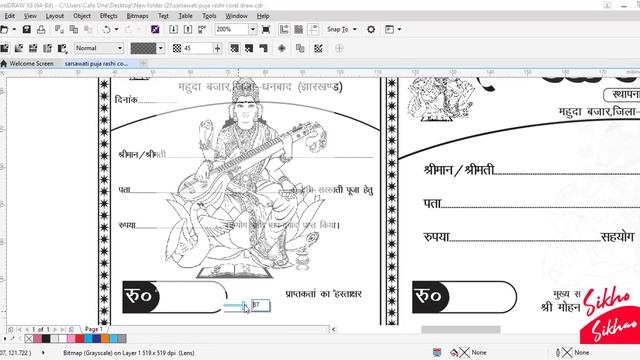Open the Object menu
The width and height of the screenshot is (640, 360).
[82, 16]
